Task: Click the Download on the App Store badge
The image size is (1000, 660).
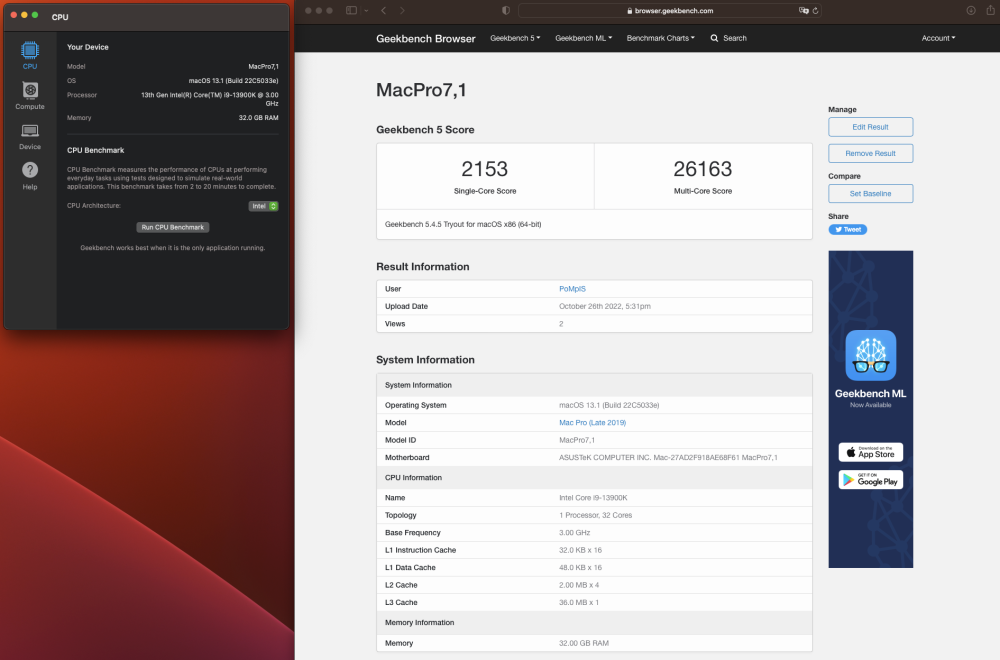Action: point(871,452)
